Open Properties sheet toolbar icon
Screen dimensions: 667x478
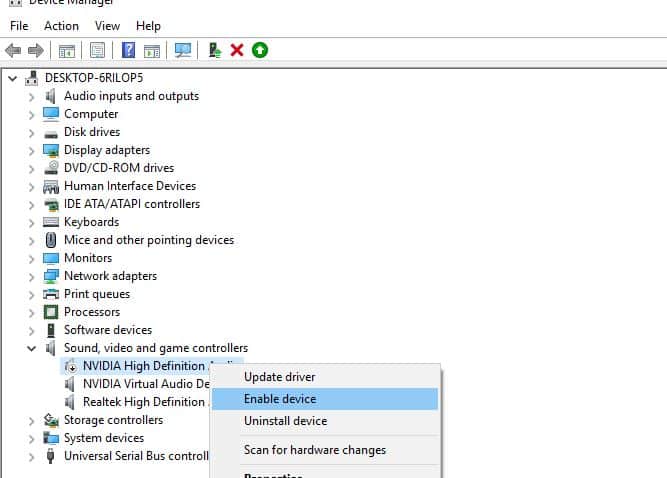click(97, 51)
